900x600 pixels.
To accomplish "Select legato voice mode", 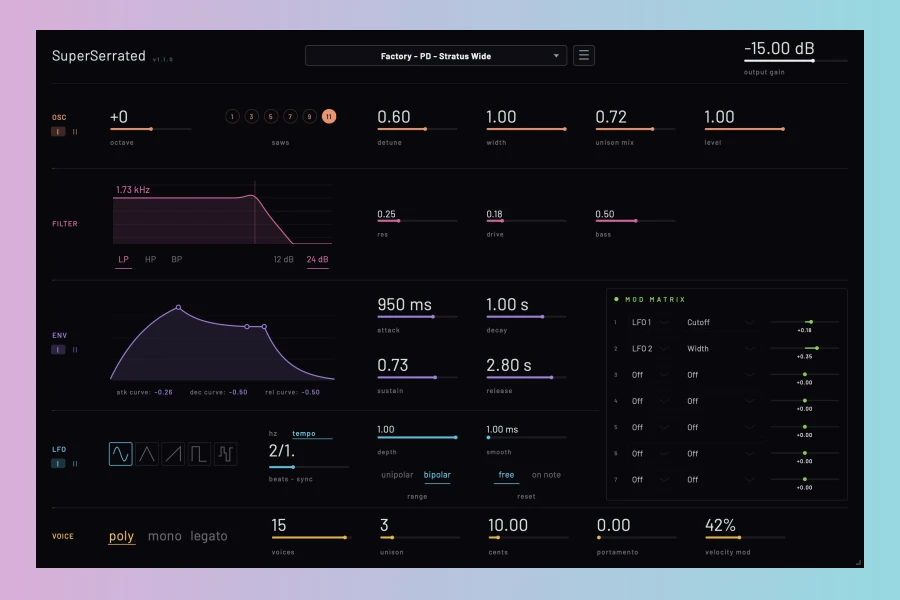I will [x=209, y=536].
